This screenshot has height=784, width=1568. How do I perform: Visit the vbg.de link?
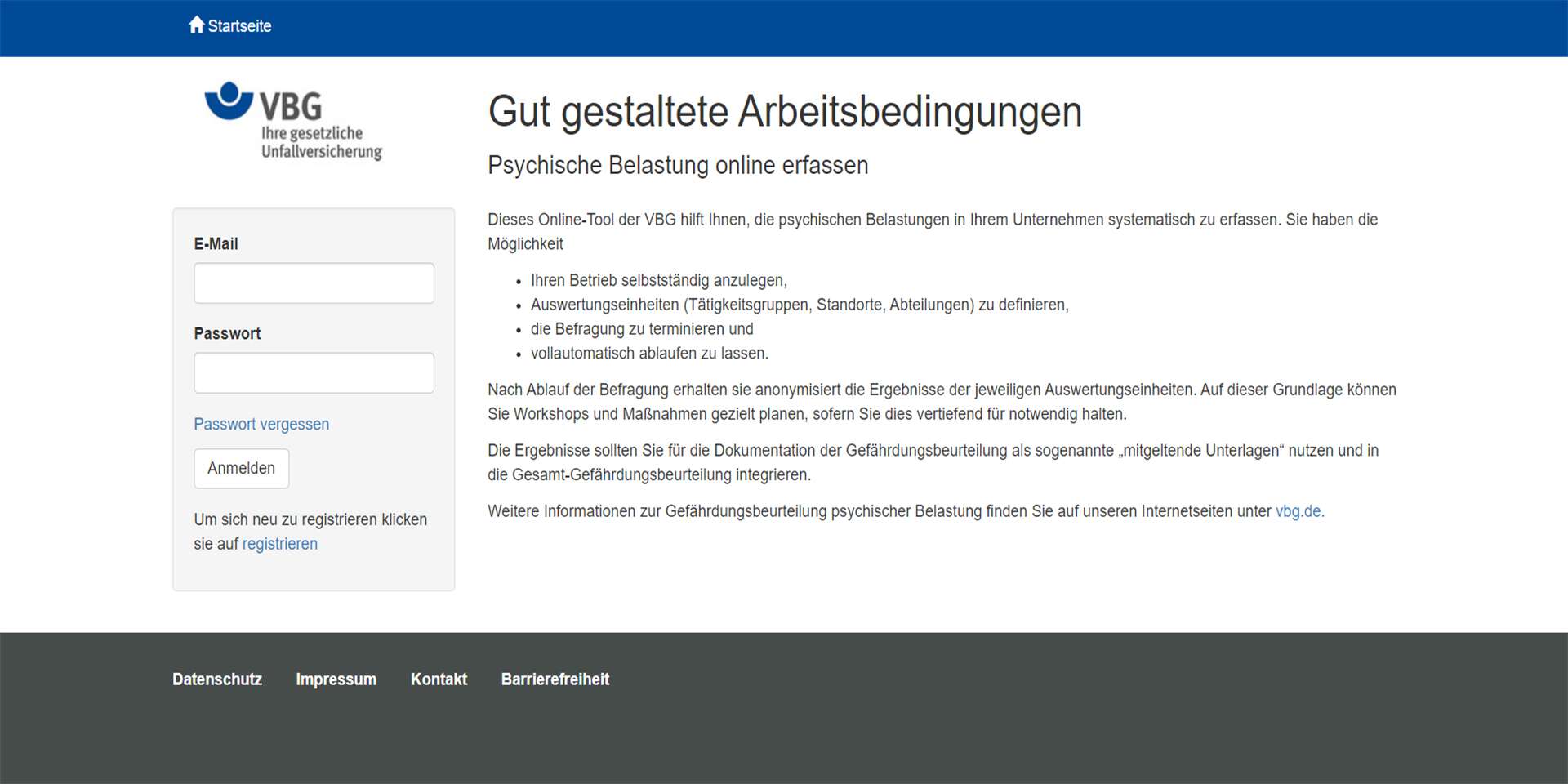point(1300,511)
